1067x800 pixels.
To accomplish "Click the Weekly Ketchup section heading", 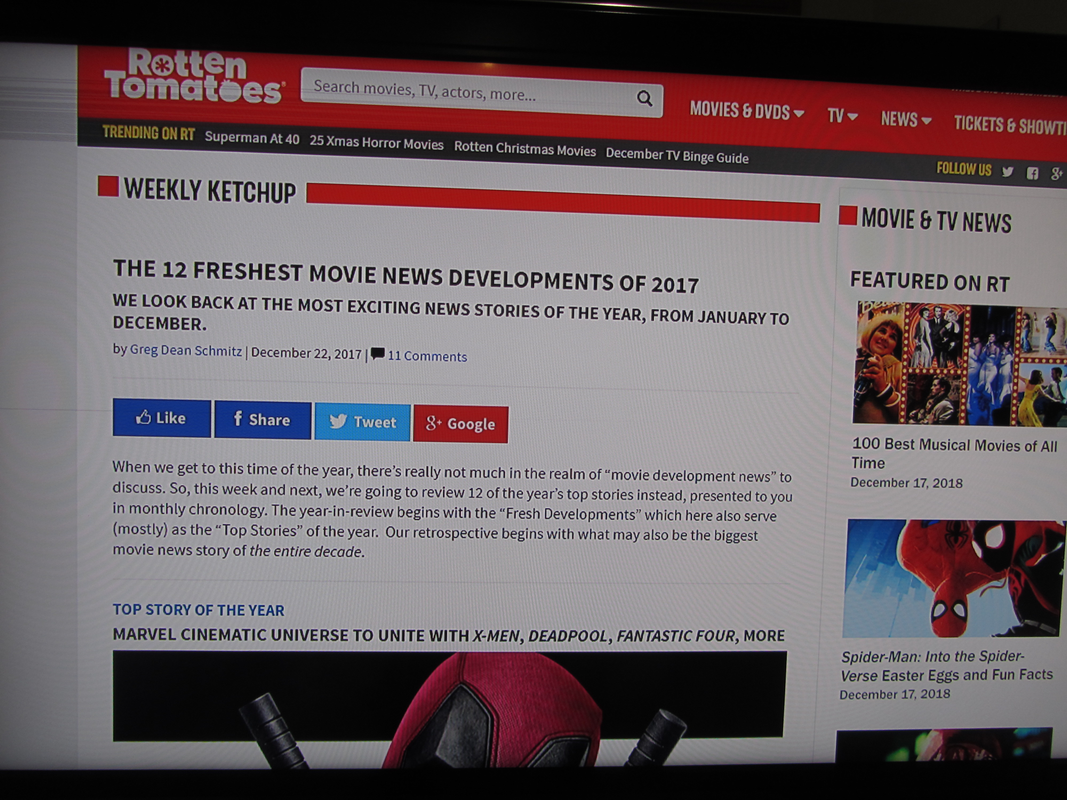I will click(x=210, y=190).
